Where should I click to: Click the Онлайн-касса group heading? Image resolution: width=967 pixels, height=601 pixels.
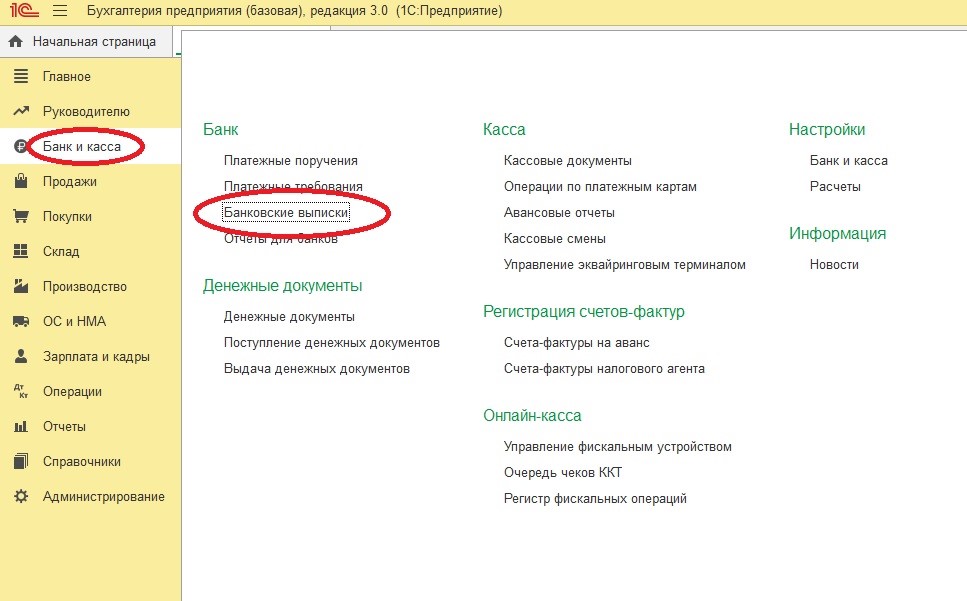tap(532, 415)
